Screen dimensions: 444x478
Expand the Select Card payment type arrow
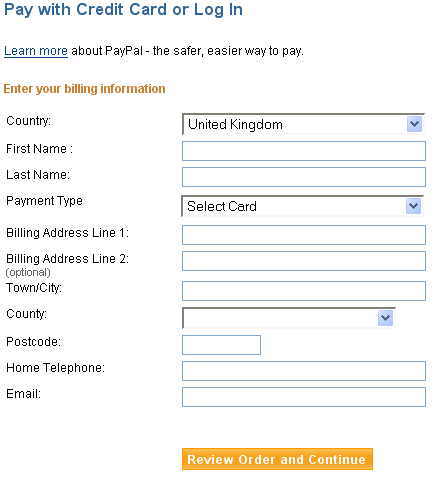[x=413, y=206]
